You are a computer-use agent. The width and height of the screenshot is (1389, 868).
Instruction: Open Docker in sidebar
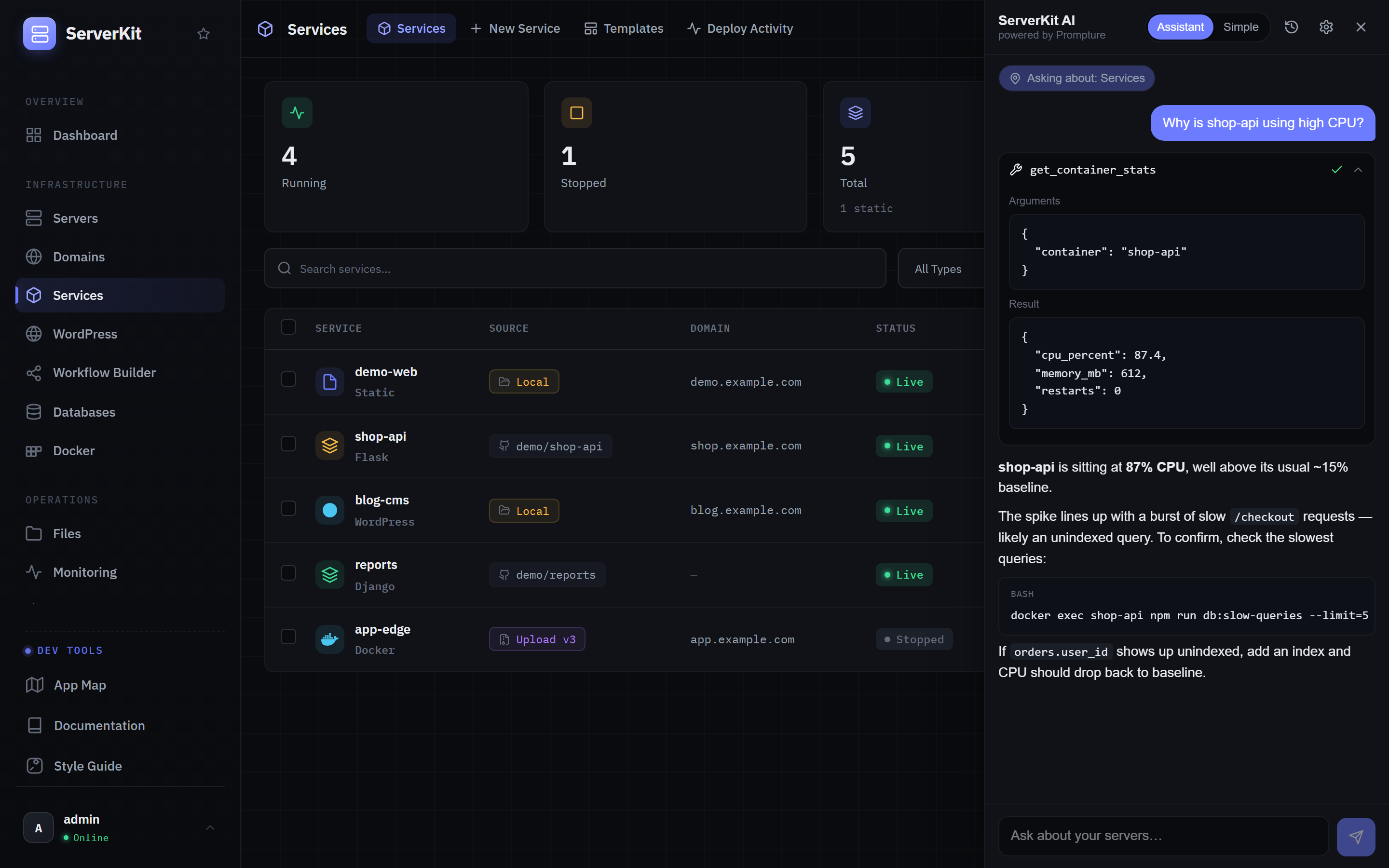[120, 451]
